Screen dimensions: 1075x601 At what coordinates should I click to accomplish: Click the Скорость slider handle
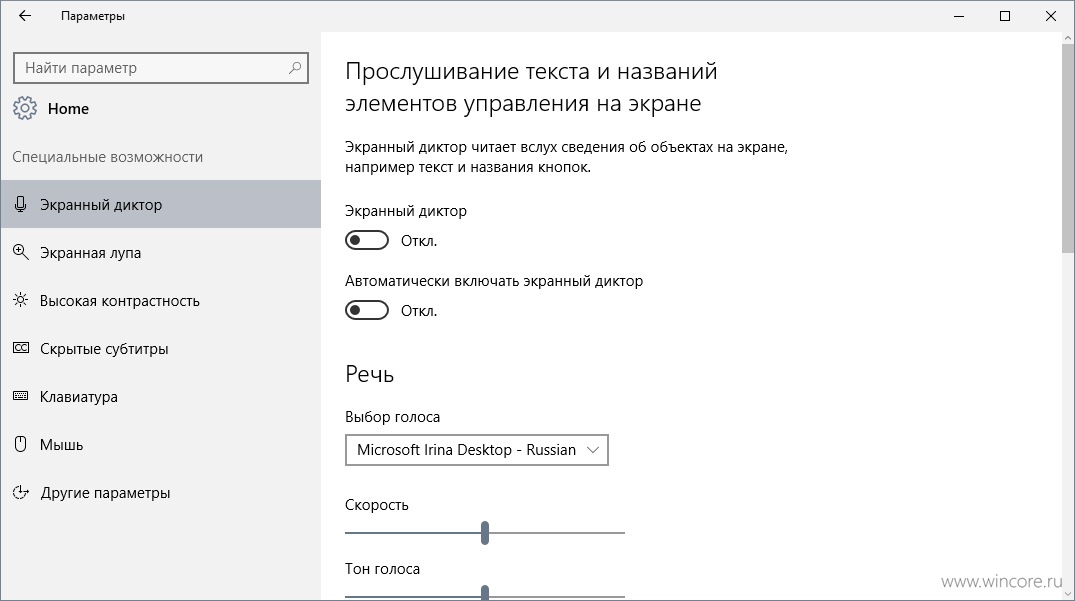pyautogui.click(x=485, y=532)
